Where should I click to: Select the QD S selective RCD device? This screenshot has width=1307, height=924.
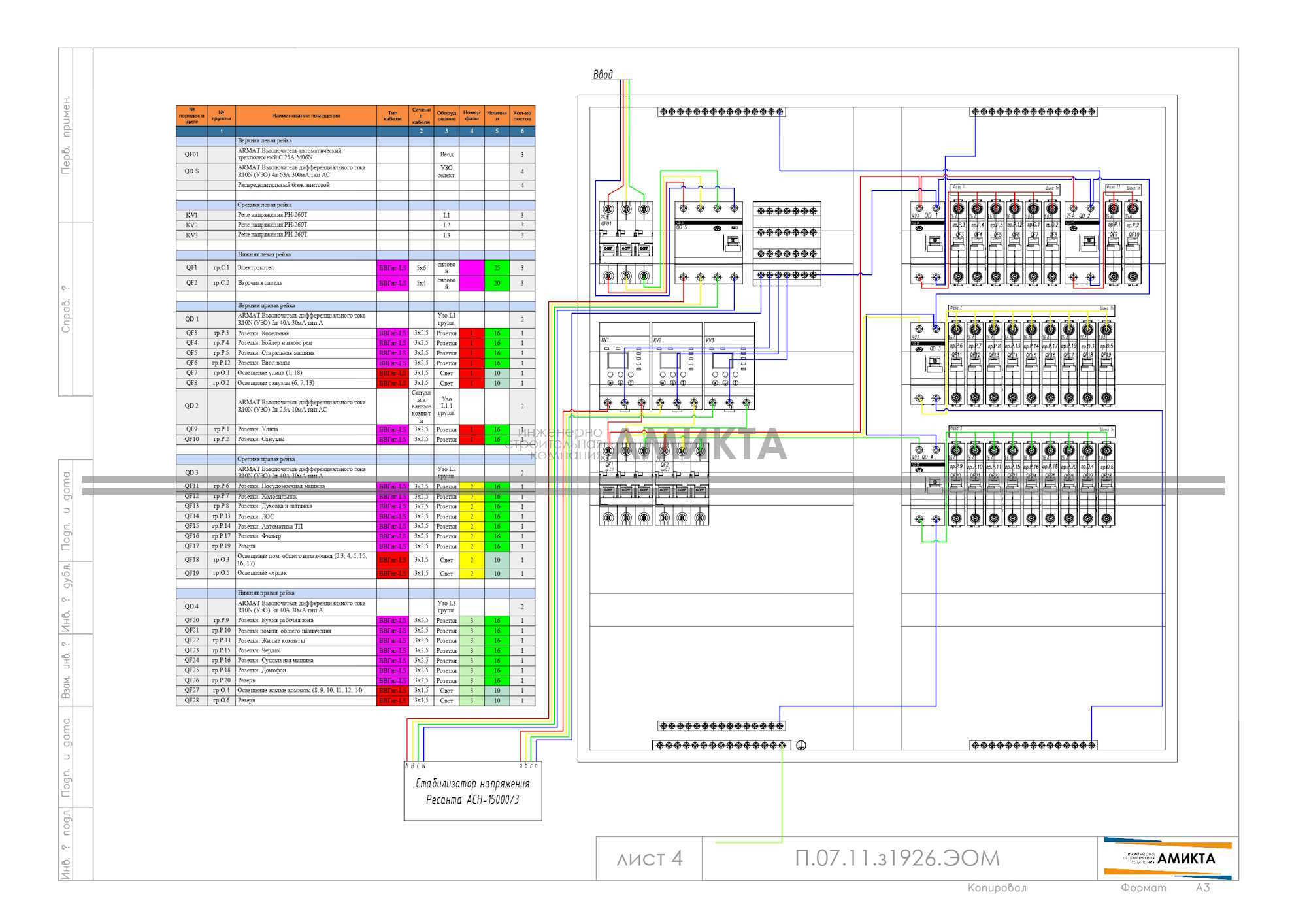(x=709, y=242)
